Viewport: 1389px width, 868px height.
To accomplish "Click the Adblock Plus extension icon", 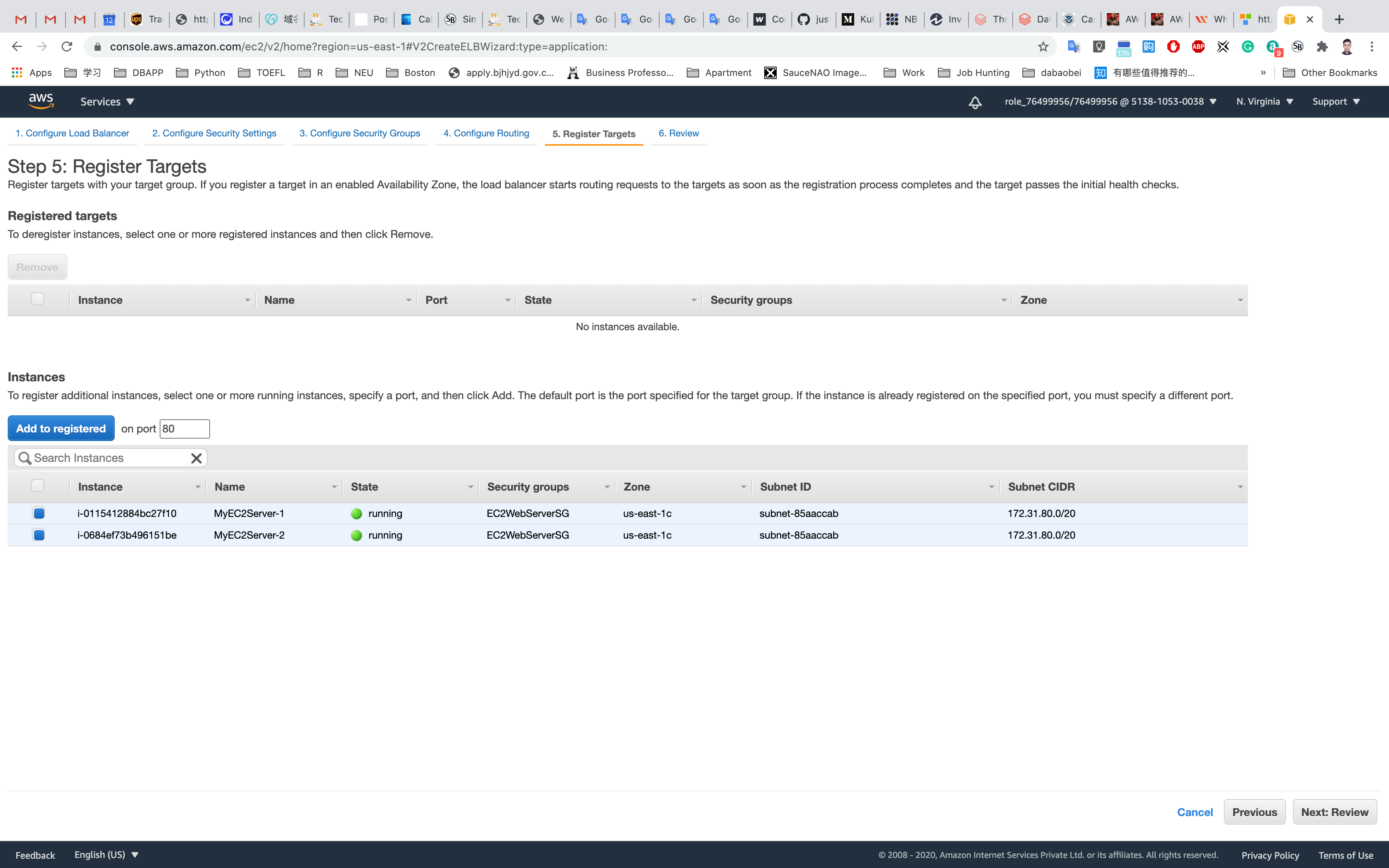I will tap(1198, 46).
